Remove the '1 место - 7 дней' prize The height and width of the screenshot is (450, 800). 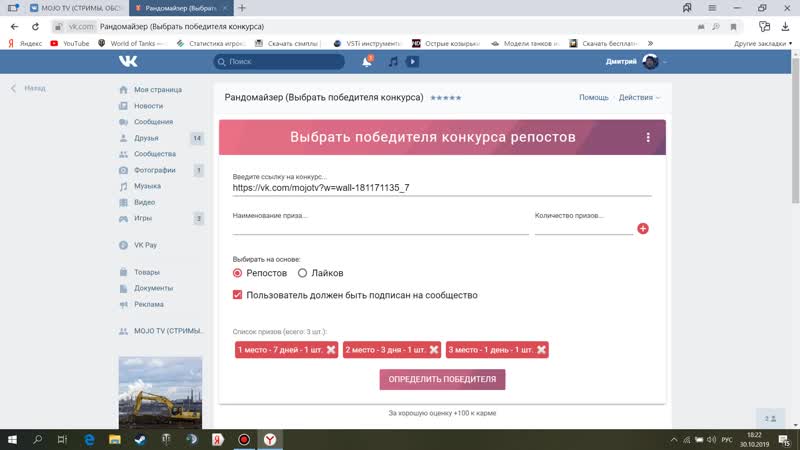tap(331, 350)
